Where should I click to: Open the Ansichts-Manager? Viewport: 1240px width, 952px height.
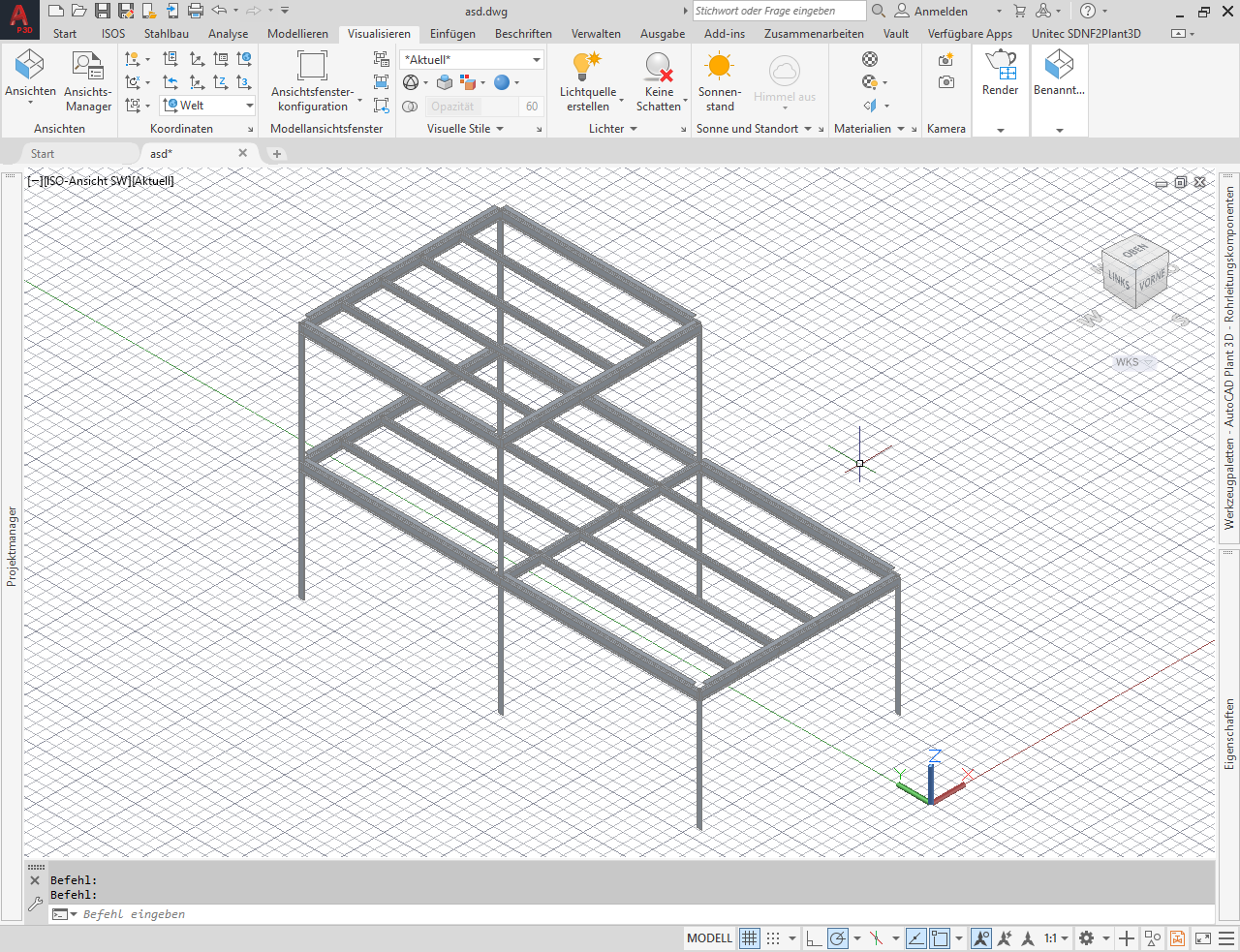[x=88, y=81]
